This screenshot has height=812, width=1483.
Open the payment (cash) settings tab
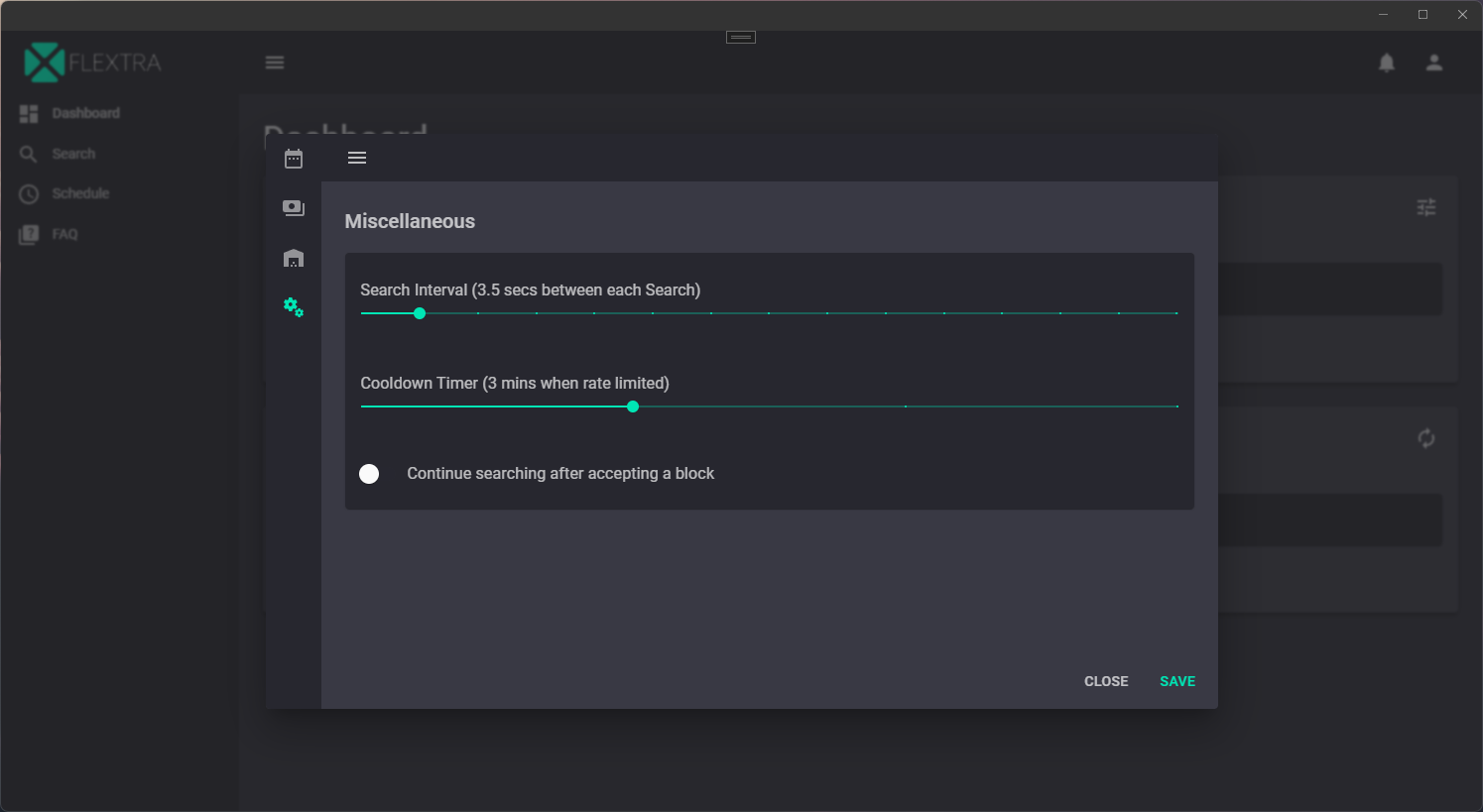[x=294, y=208]
